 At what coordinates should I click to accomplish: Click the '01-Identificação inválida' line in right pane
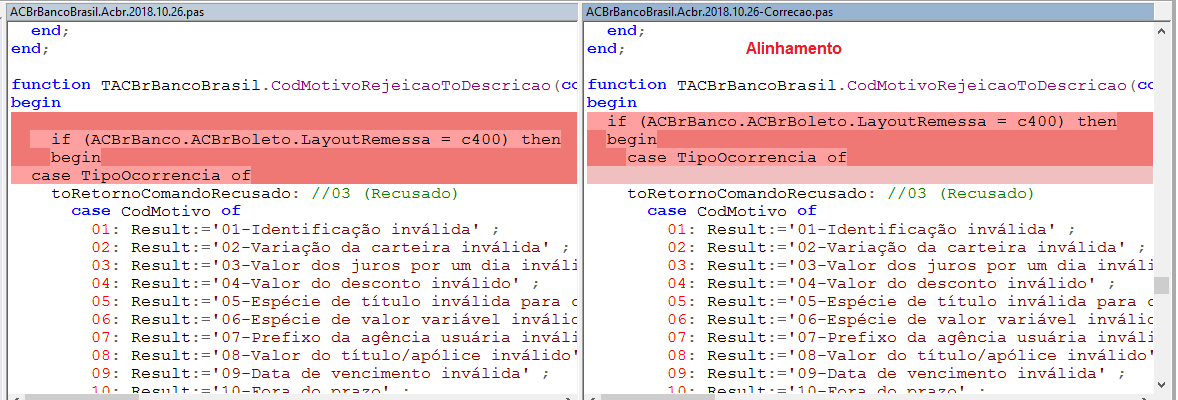coord(870,229)
